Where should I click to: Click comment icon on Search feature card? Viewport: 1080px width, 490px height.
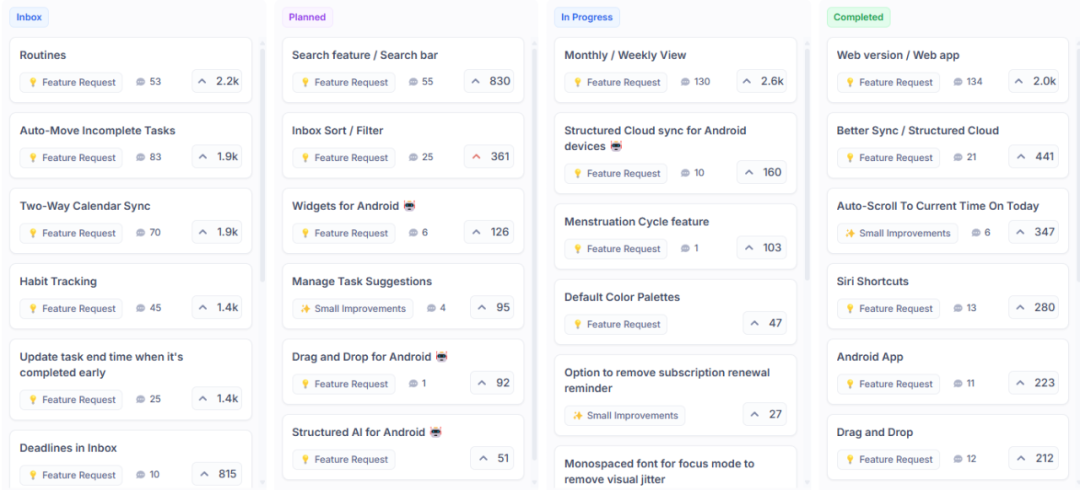coord(414,82)
